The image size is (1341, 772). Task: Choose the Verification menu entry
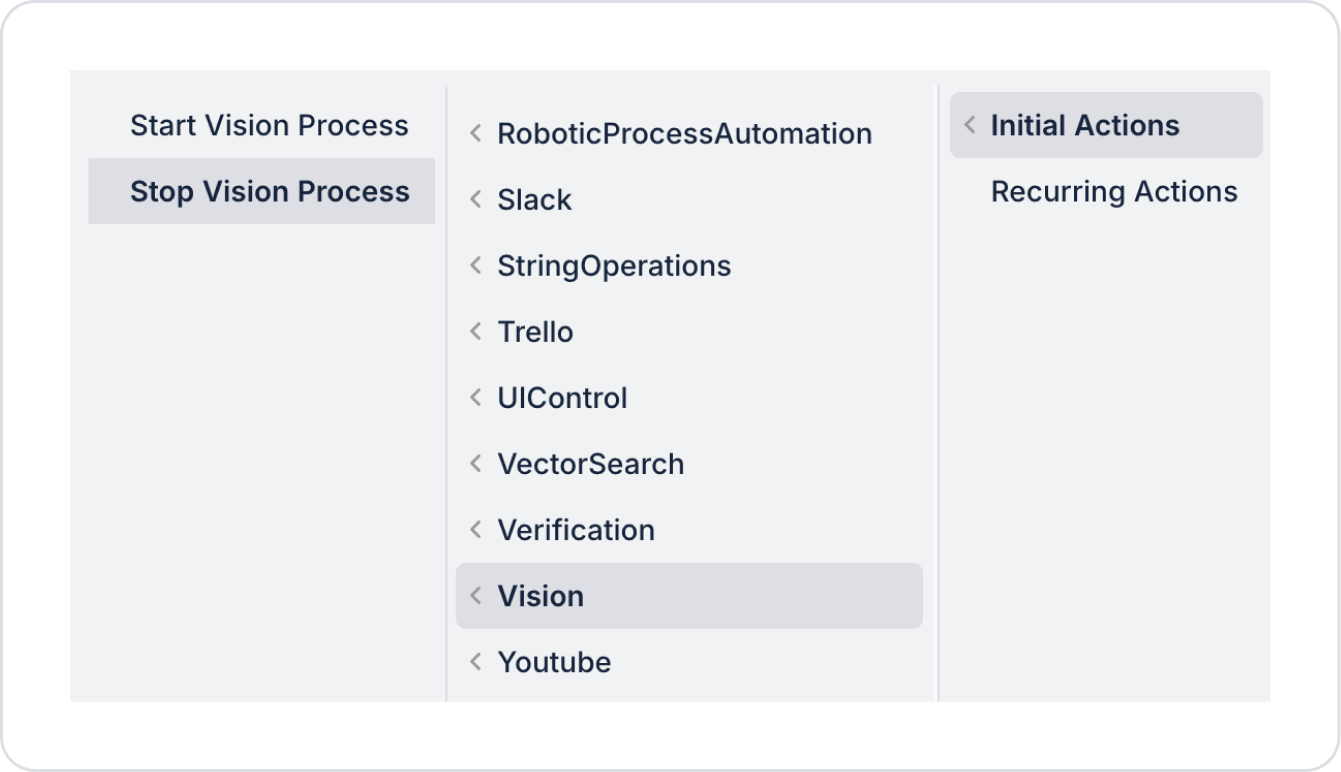576,530
